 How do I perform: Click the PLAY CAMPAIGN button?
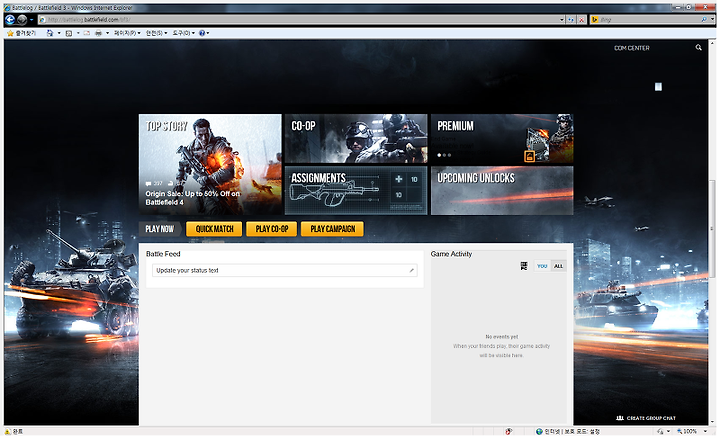pos(332,229)
